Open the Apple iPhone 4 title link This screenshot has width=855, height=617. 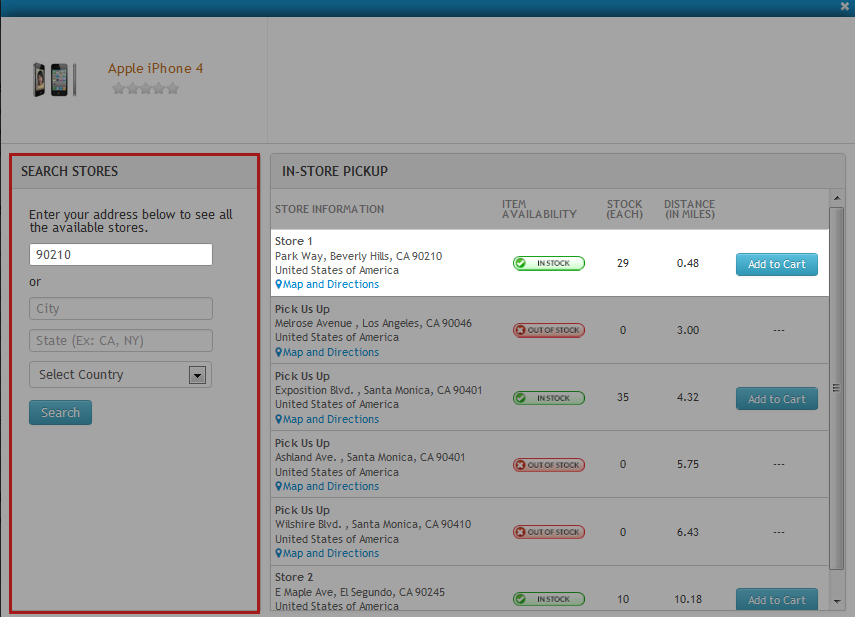click(x=155, y=69)
